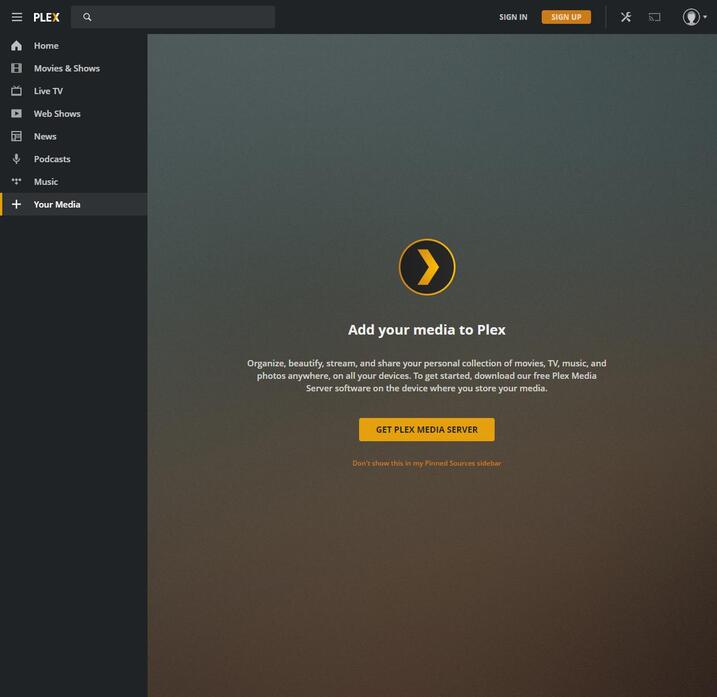
Task: Focus the search input field
Action: 173,17
